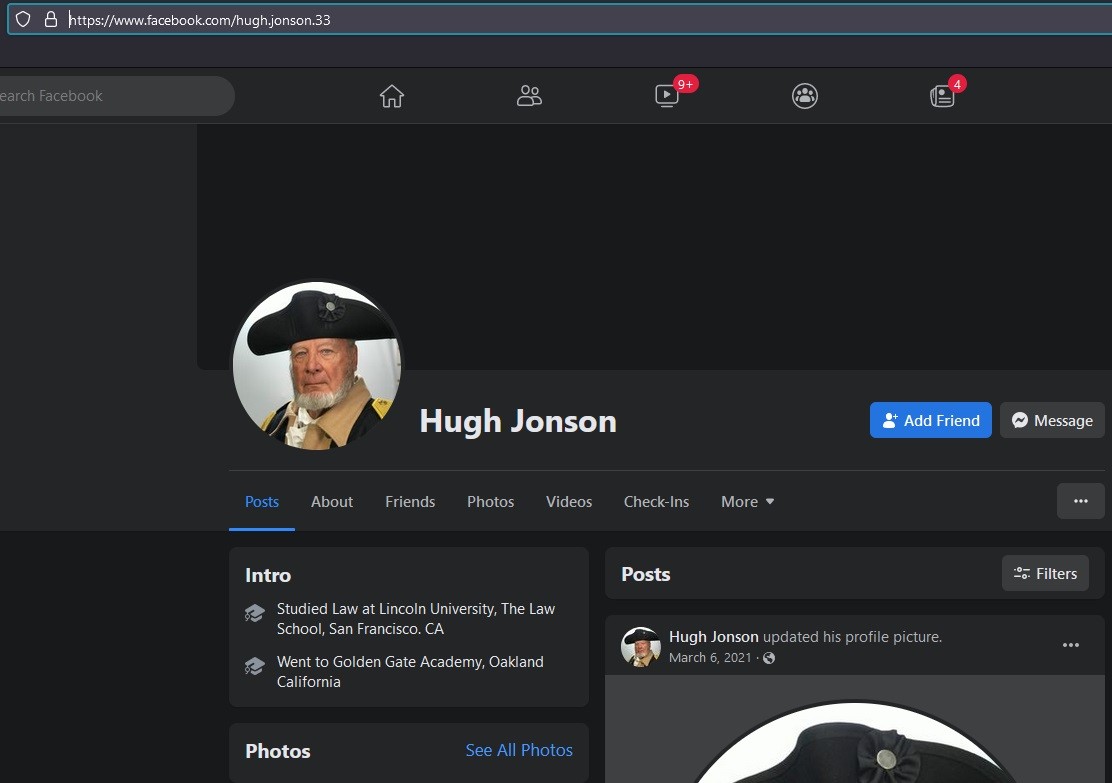Expand the More dropdown tab

coord(747,502)
